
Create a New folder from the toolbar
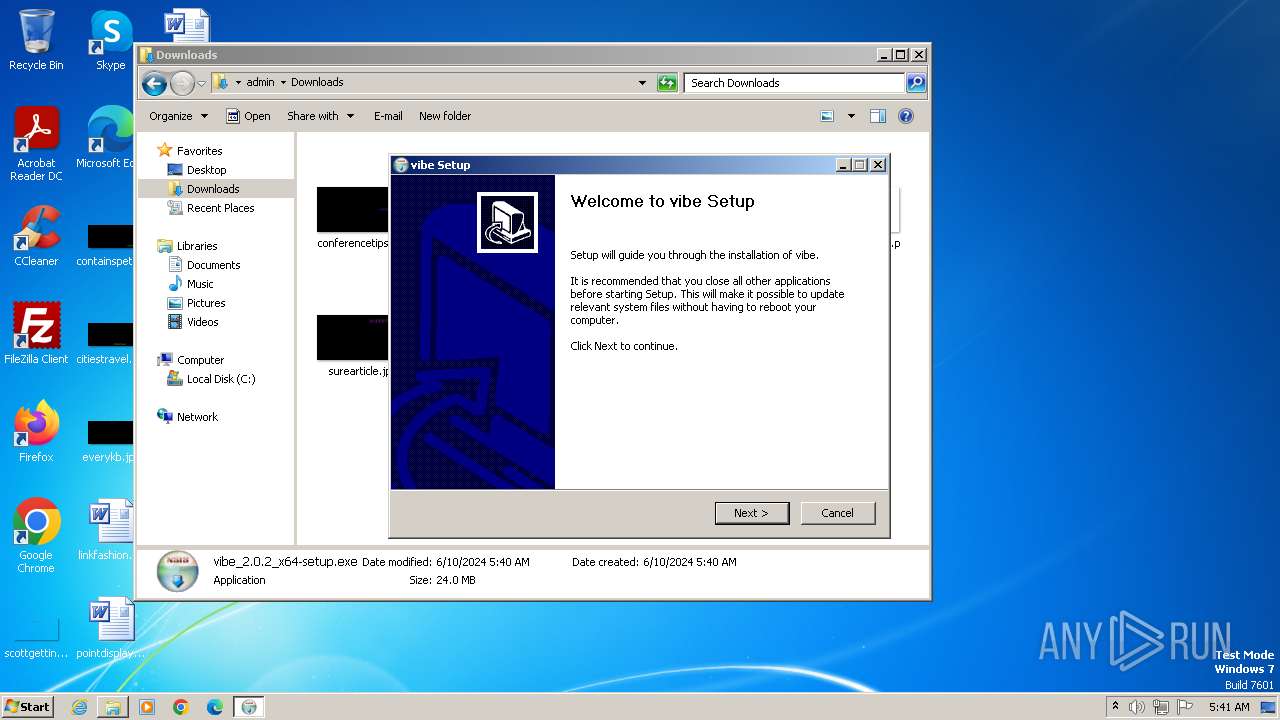pos(445,116)
